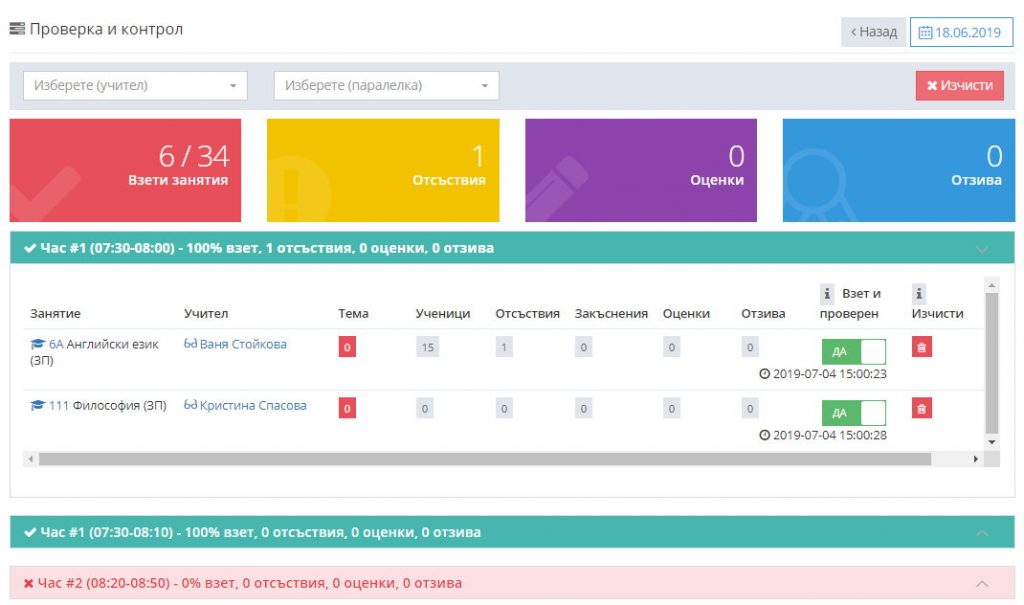
Task: Expand the Час #2 (08:20-08:50) panel chevron
Action: pyautogui.click(x=982, y=583)
